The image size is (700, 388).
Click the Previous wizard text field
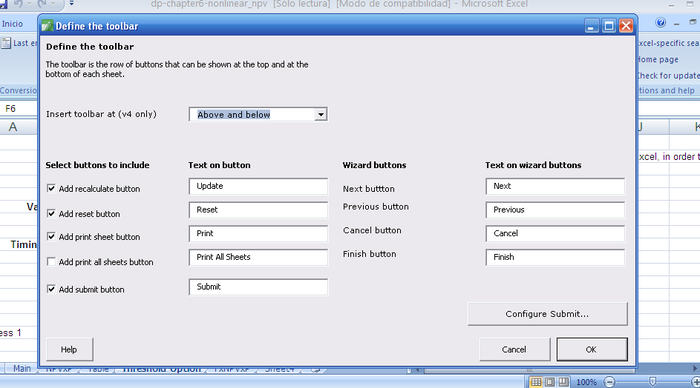[x=555, y=210]
